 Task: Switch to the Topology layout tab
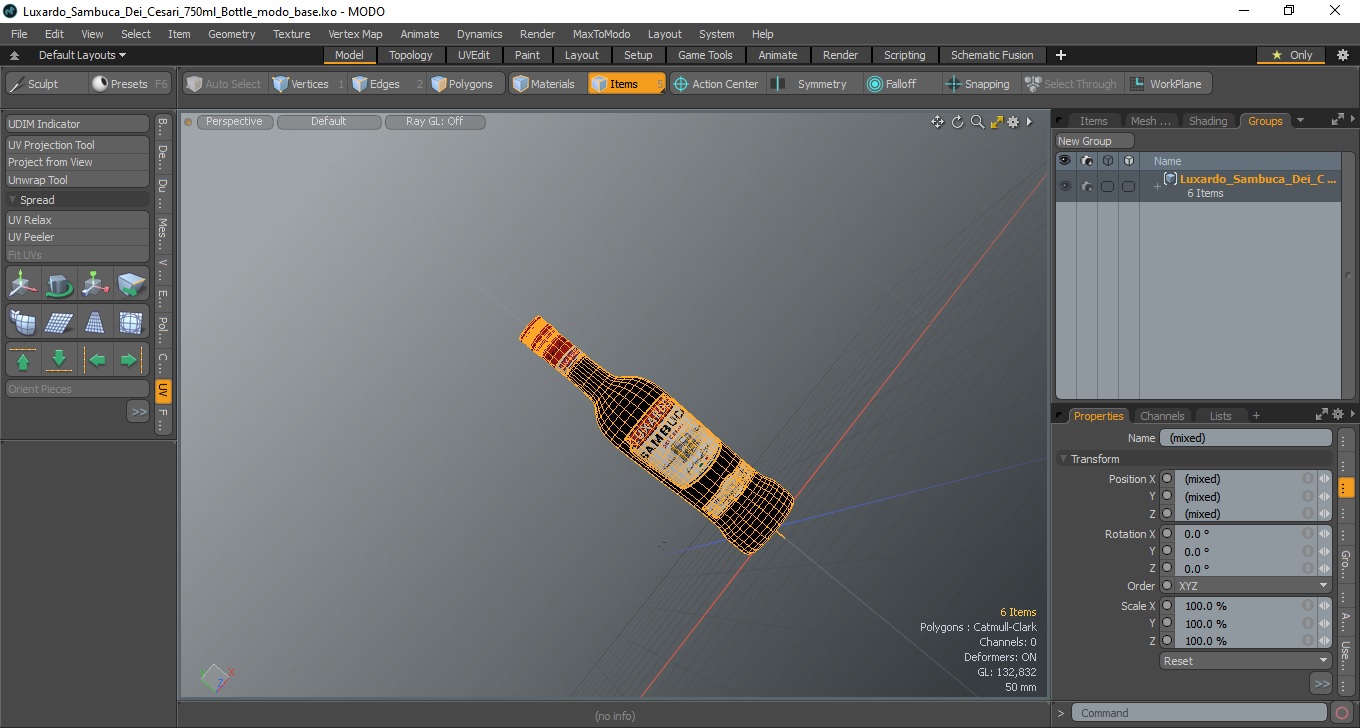[411, 55]
